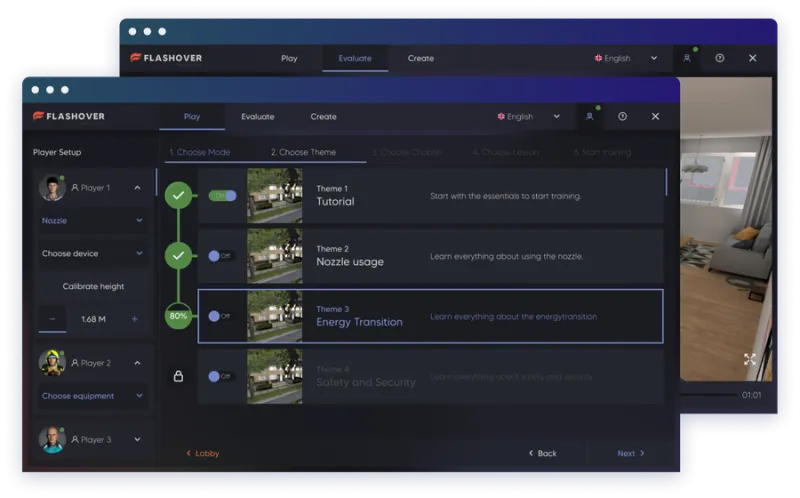Open the Nozzle equipment dropdown
Image resolution: width=800 pixels, height=498 pixels.
(93, 220)
